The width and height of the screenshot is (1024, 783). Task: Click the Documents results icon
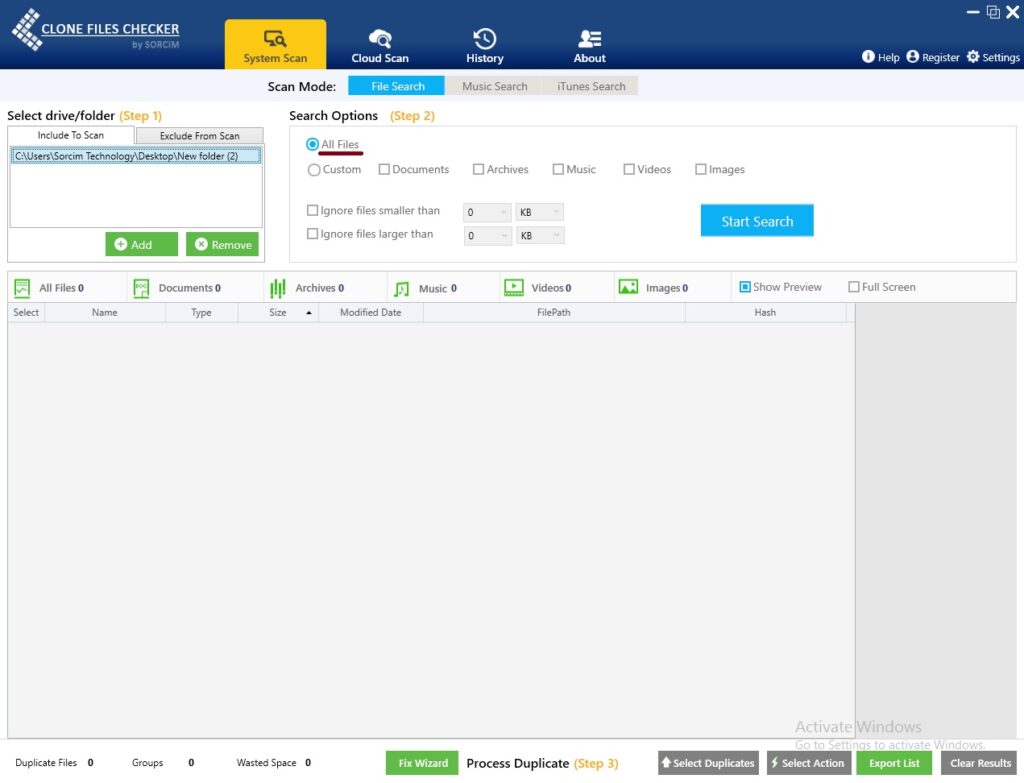pyautogui.click(x=141, y=288)
